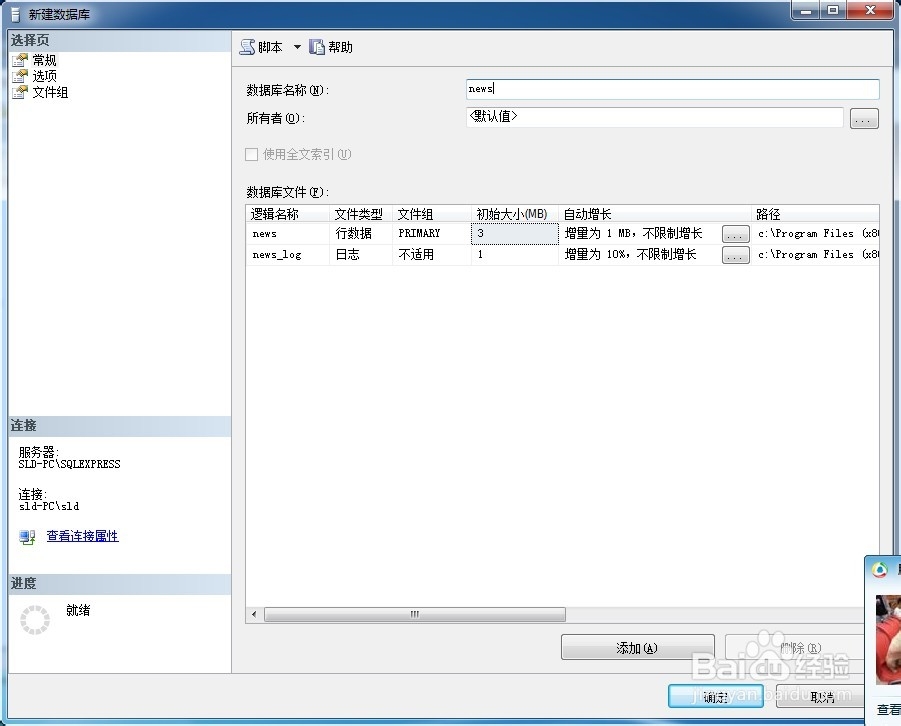Click the 文件组 page icon
Image resolution: width=901 pixels, height=726 pixels.
pyautogui.click(x=19, y=92)
